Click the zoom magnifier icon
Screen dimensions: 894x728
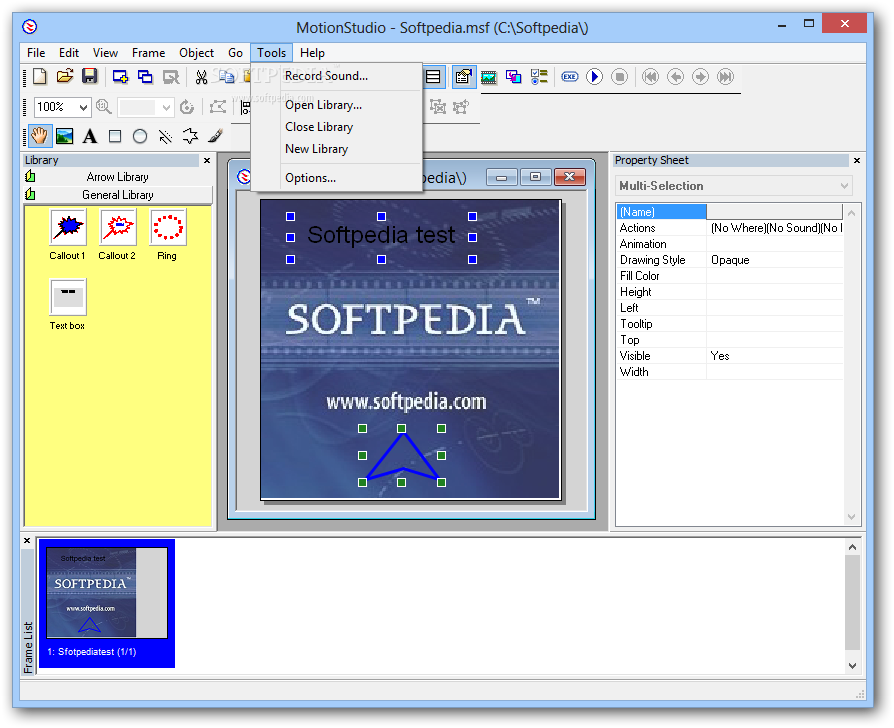point(104,107)
